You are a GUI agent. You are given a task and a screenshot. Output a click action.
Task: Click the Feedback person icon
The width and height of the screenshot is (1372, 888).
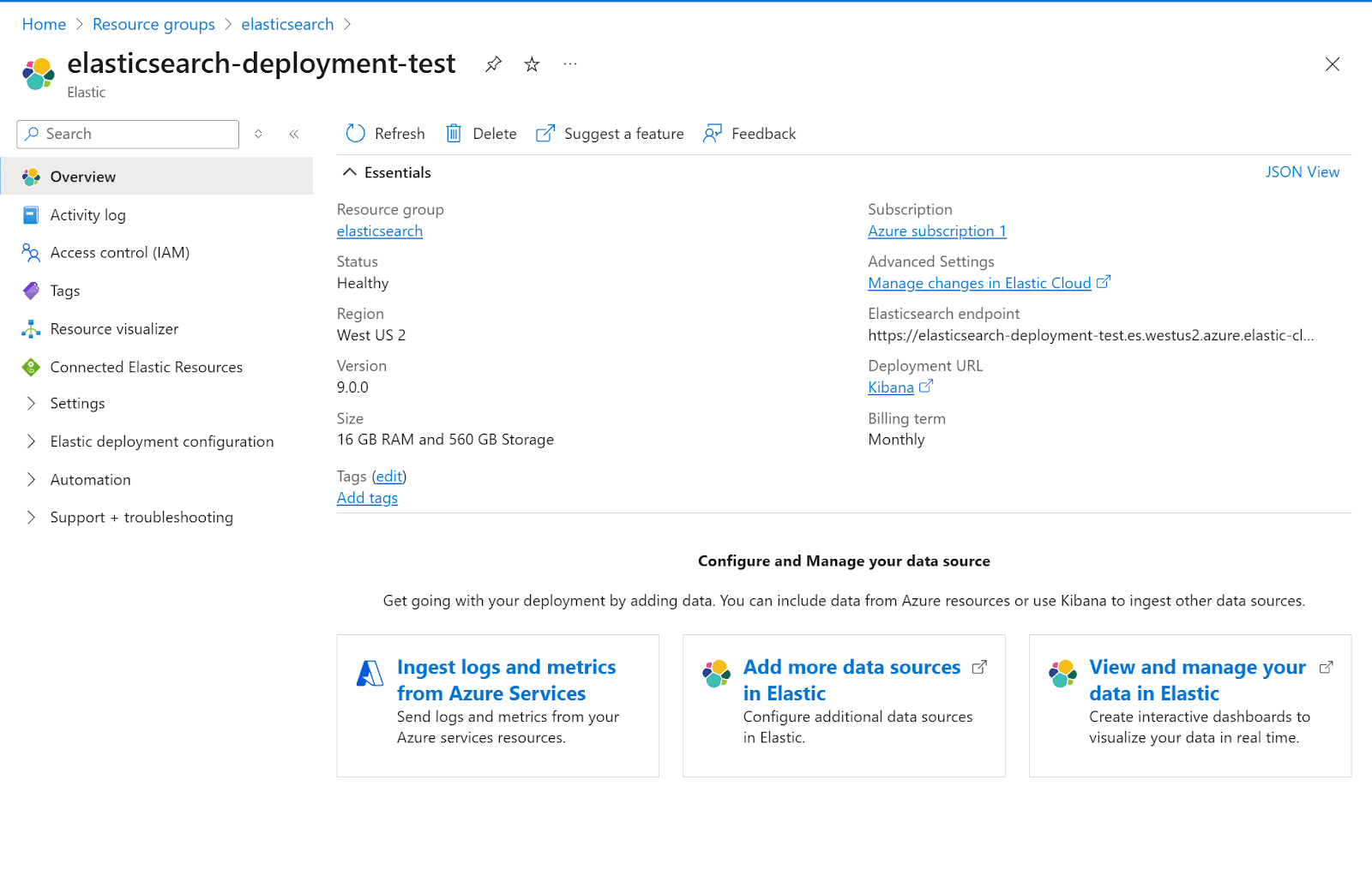tap(712, 134)
